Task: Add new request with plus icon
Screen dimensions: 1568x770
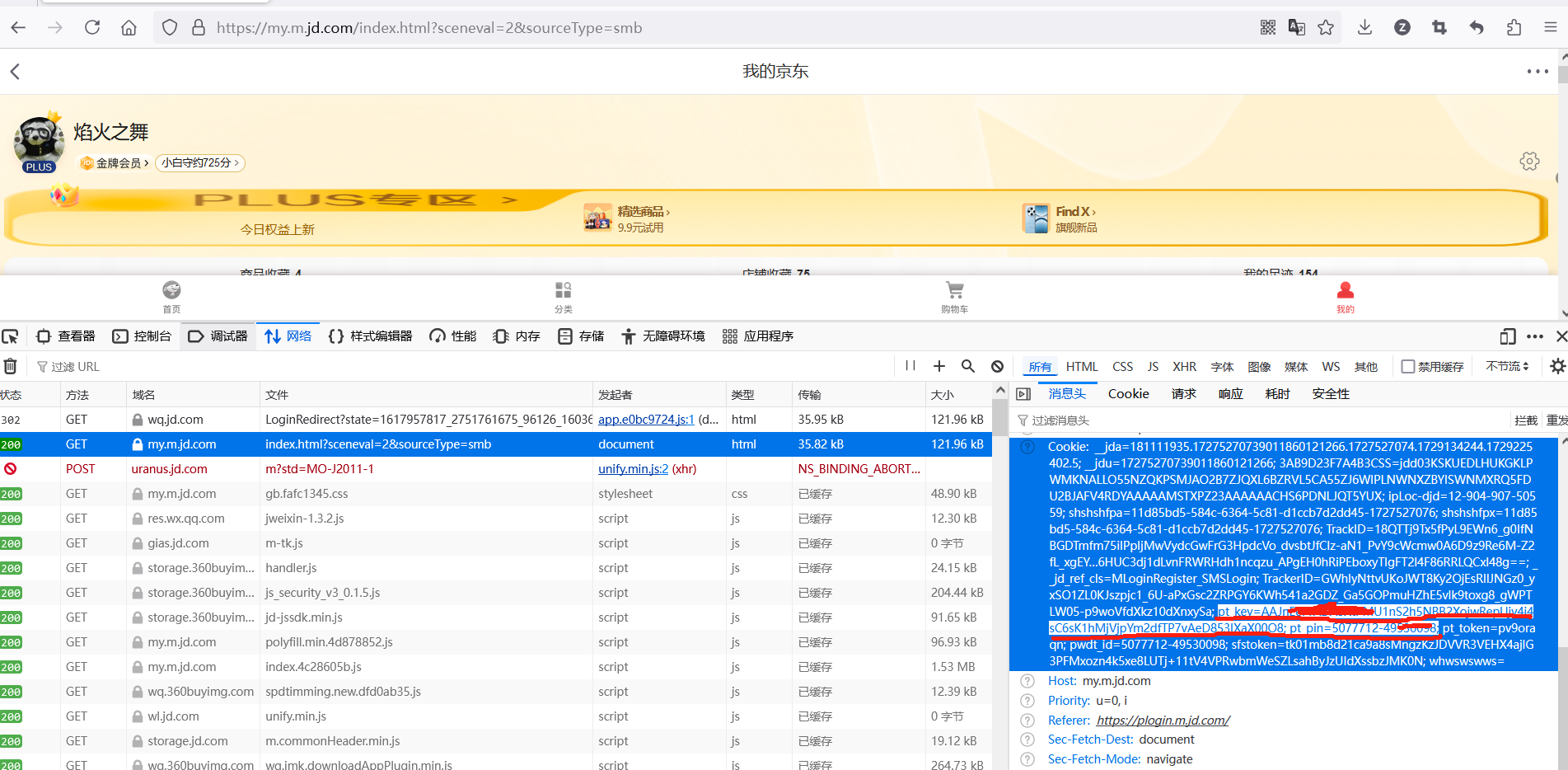Action: pyautogui.click(x=939, y=366)
